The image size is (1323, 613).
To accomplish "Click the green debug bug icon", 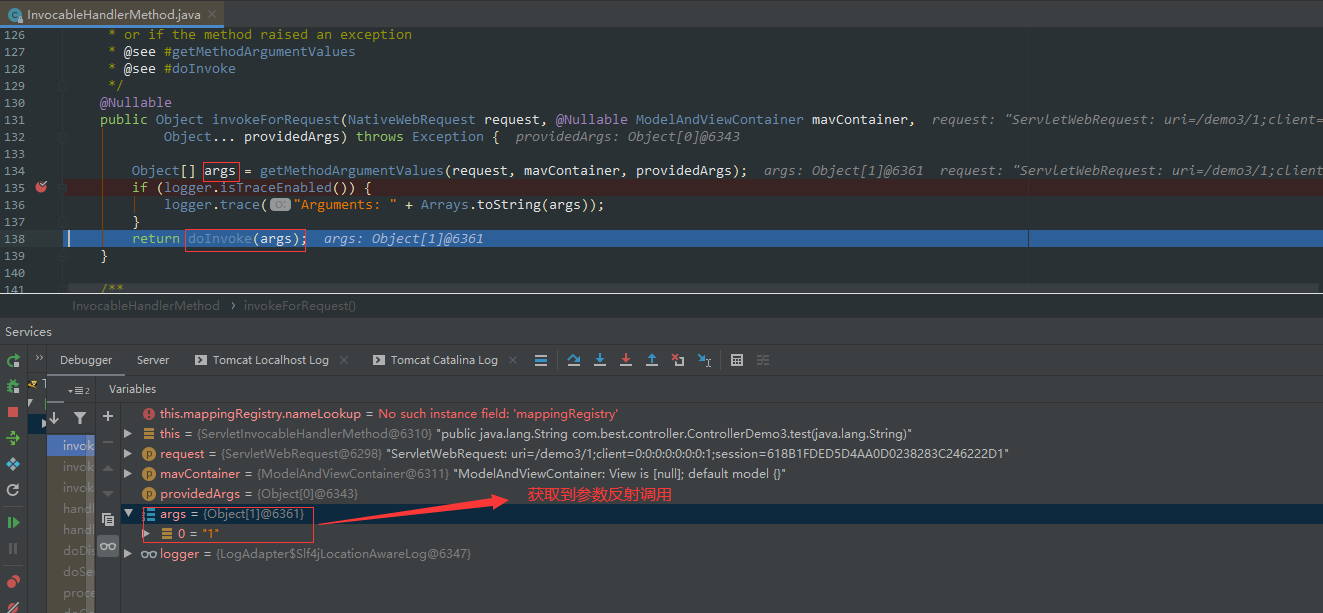I will point(13,386).
